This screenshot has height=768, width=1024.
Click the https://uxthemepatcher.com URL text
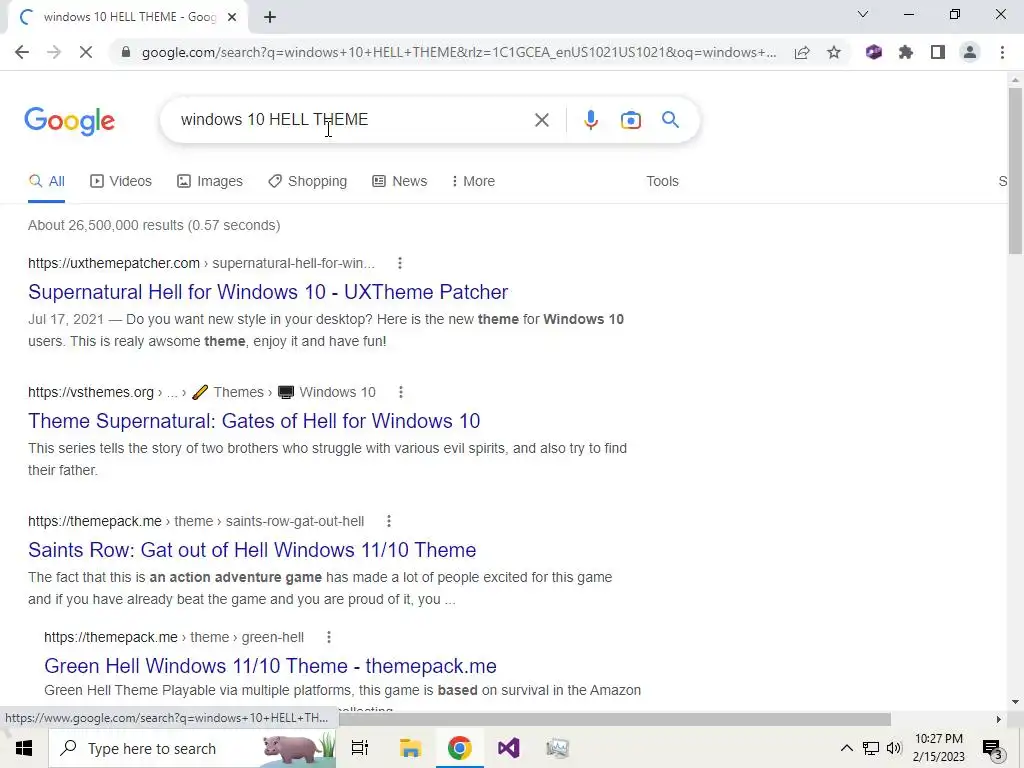point(114,263)
